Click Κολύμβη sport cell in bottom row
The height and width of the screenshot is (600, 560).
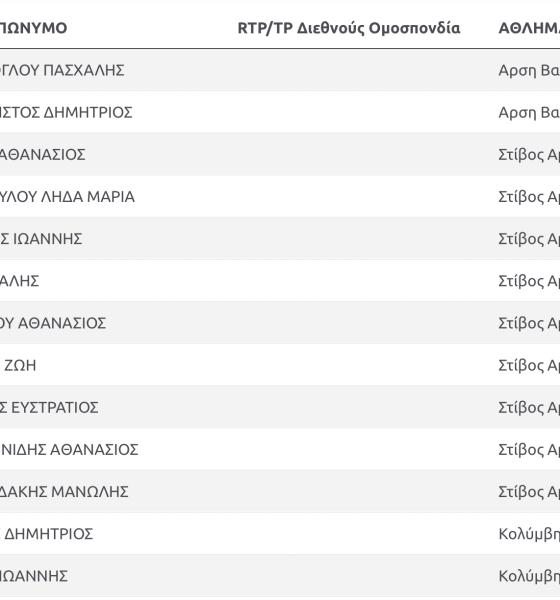tap(529, 576)
